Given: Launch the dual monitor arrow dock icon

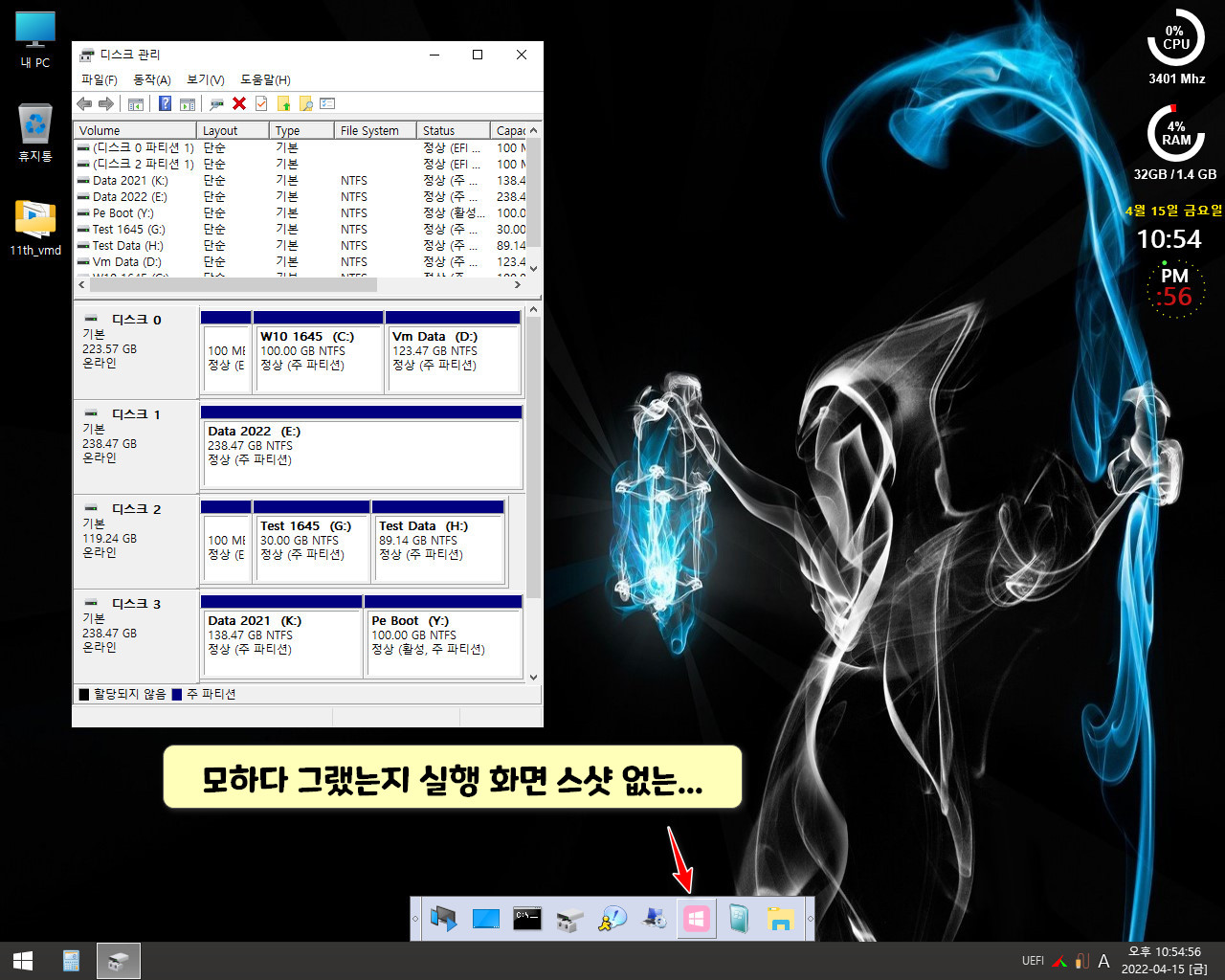Looking at the screenshot, I should click(x=443, y=919).
